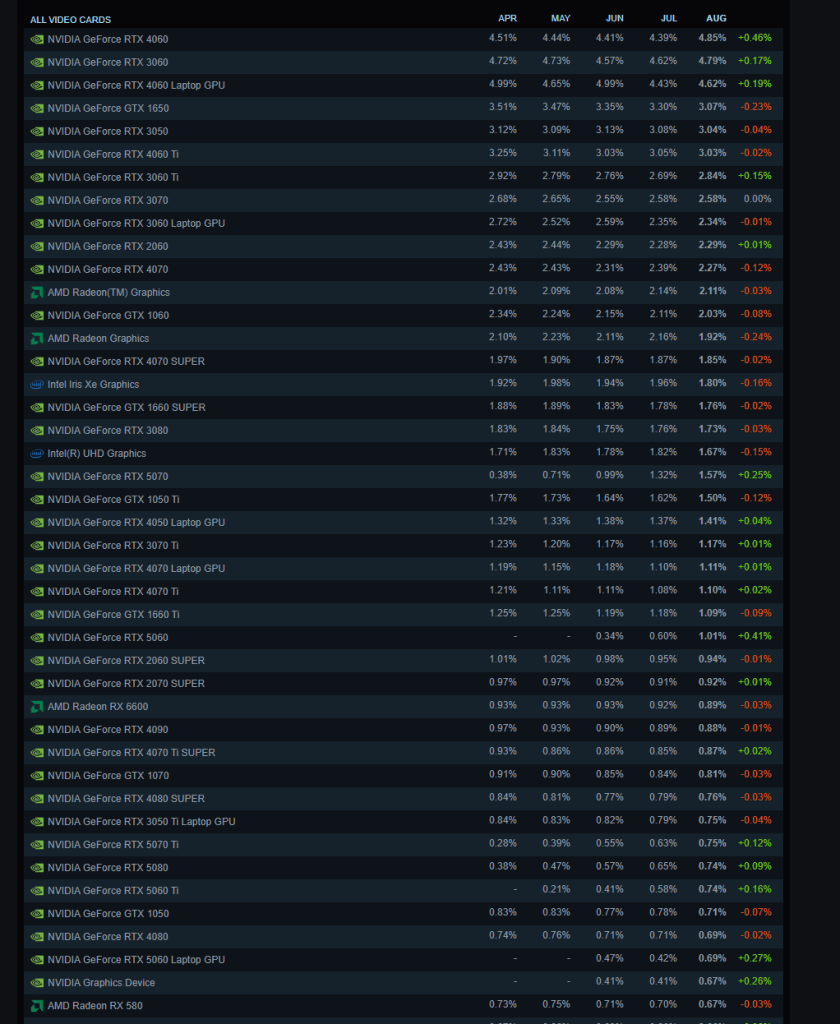Select NVIDIA GeForce RTX 4060 Laptop GPU entry
The width and height of the screenshot is (840, 1024).
pyautogui.click(x=136, y=85)
